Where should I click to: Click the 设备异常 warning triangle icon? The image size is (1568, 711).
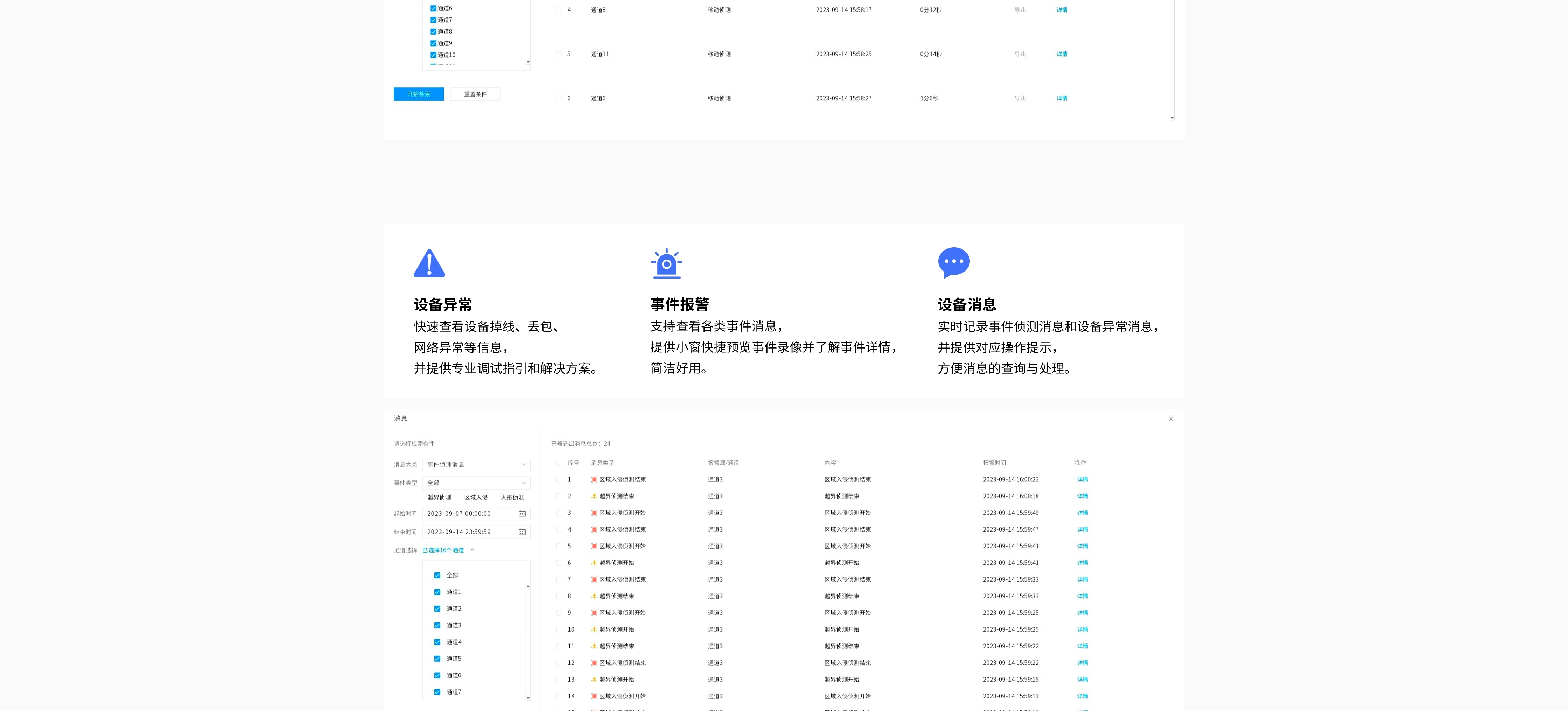click(429, 263)
